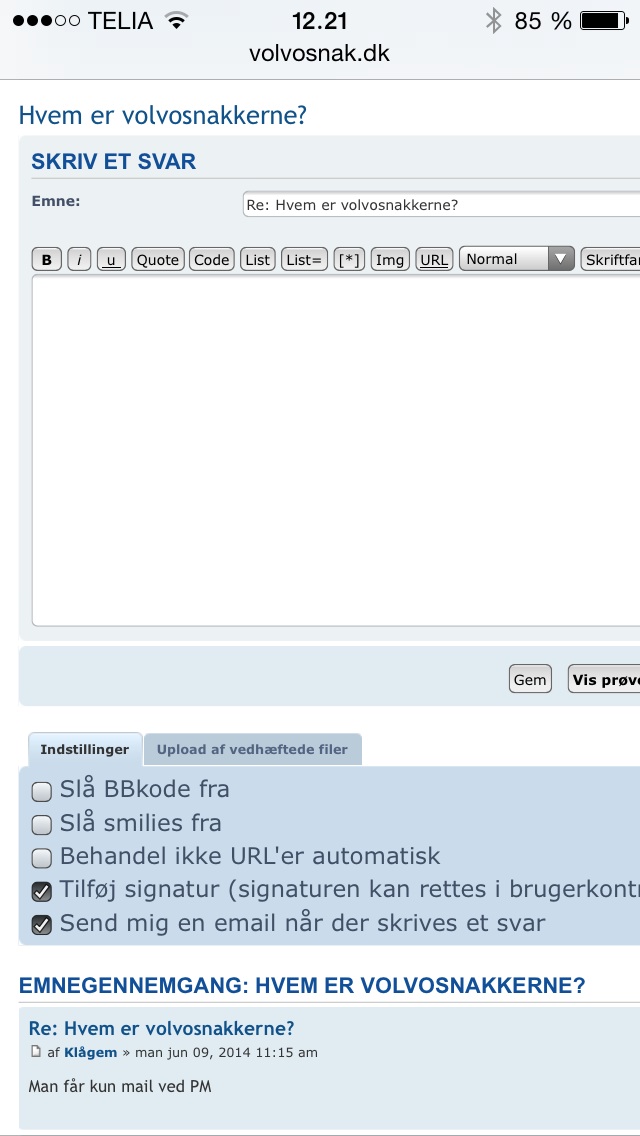The width and height of the screenshot is (640, 1136).
Task: Open the Klågem user profile link
Action: pos(91,1053)
